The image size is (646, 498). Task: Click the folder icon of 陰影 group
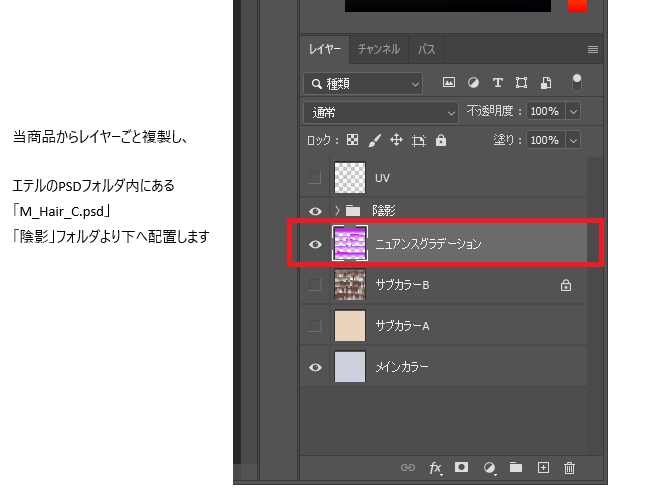353,211
